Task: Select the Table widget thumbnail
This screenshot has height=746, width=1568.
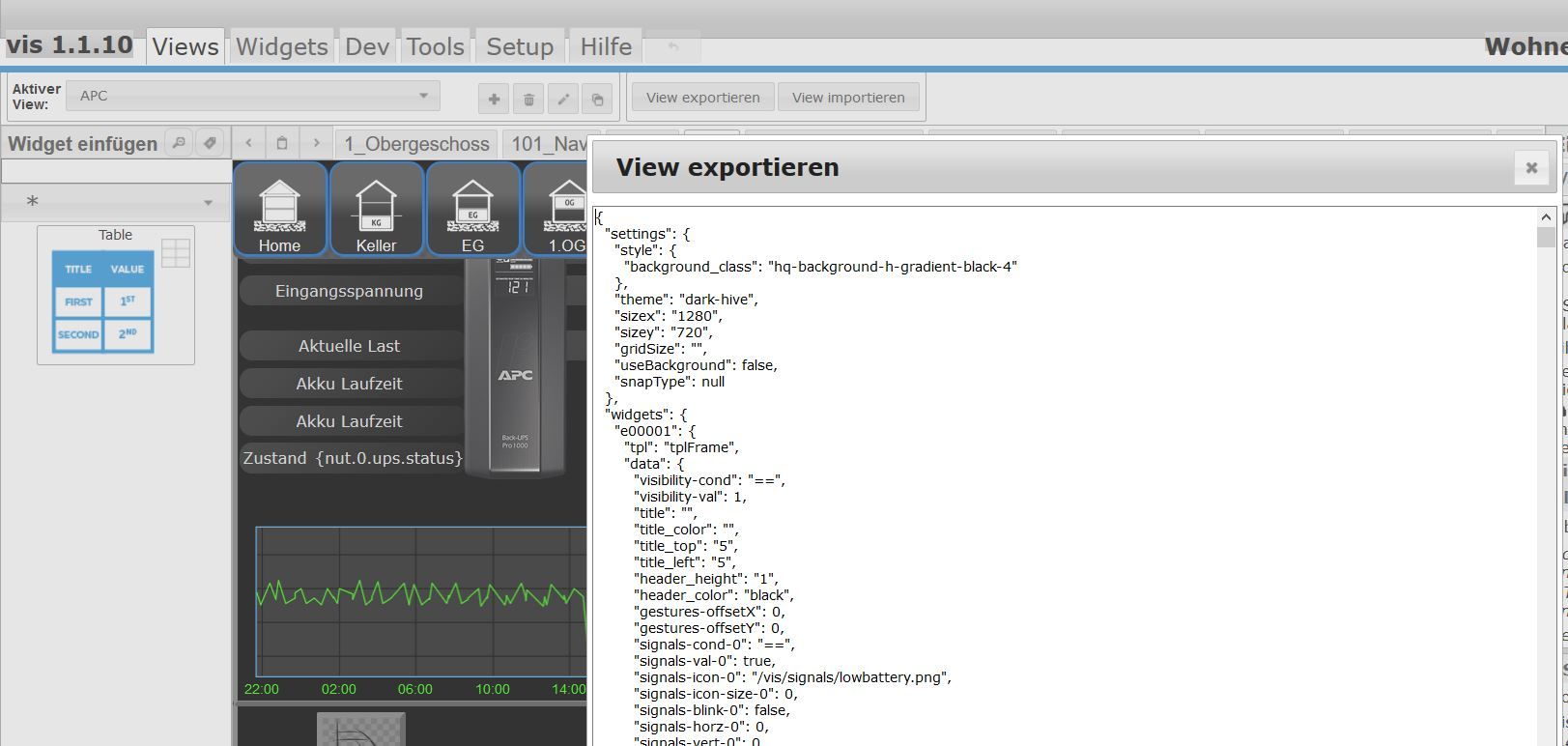Action: tap(116, 295)
